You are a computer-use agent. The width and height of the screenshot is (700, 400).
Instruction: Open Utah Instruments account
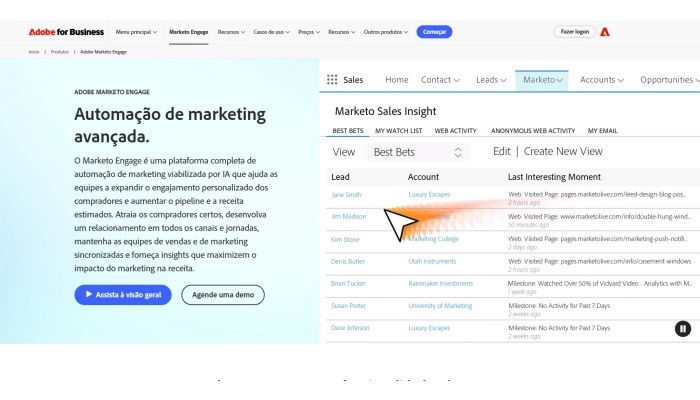(x=432, y=261)
